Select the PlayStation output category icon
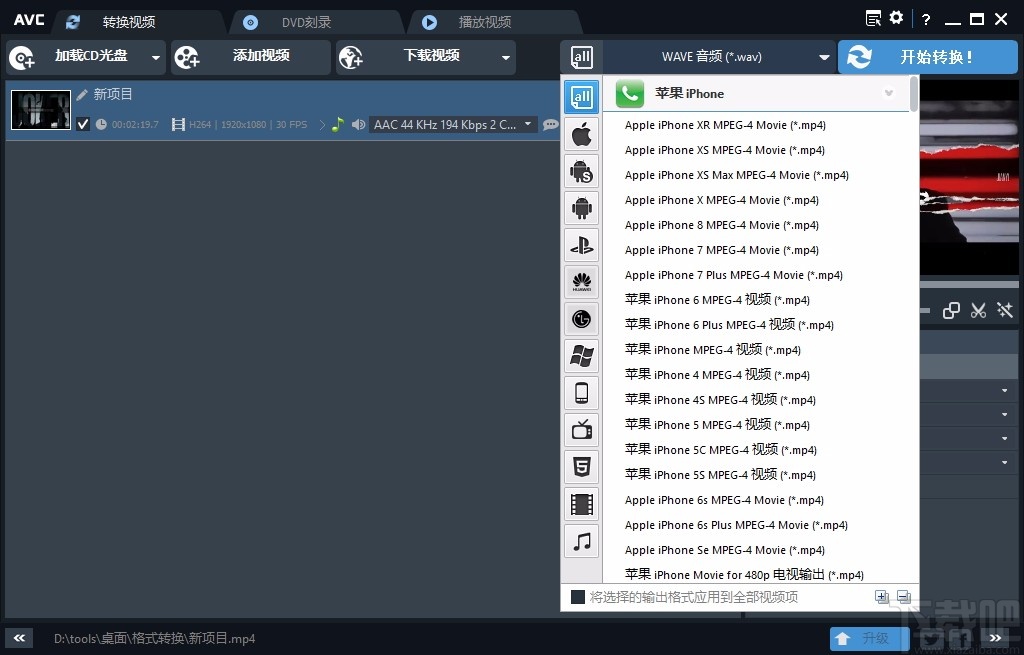 click(x=582, y=245)
